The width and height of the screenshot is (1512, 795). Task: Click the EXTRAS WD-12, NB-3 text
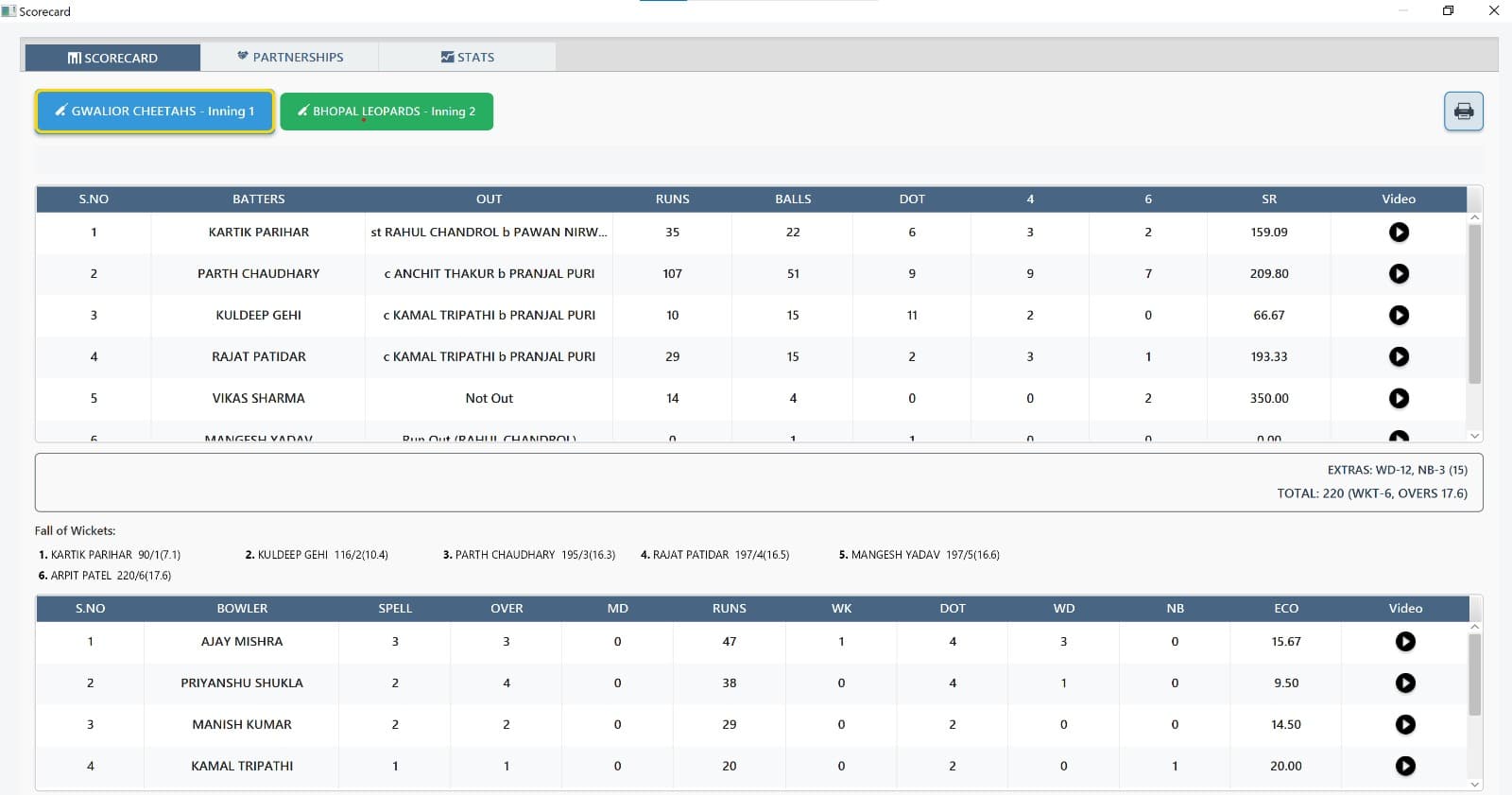coord(1397,470)
